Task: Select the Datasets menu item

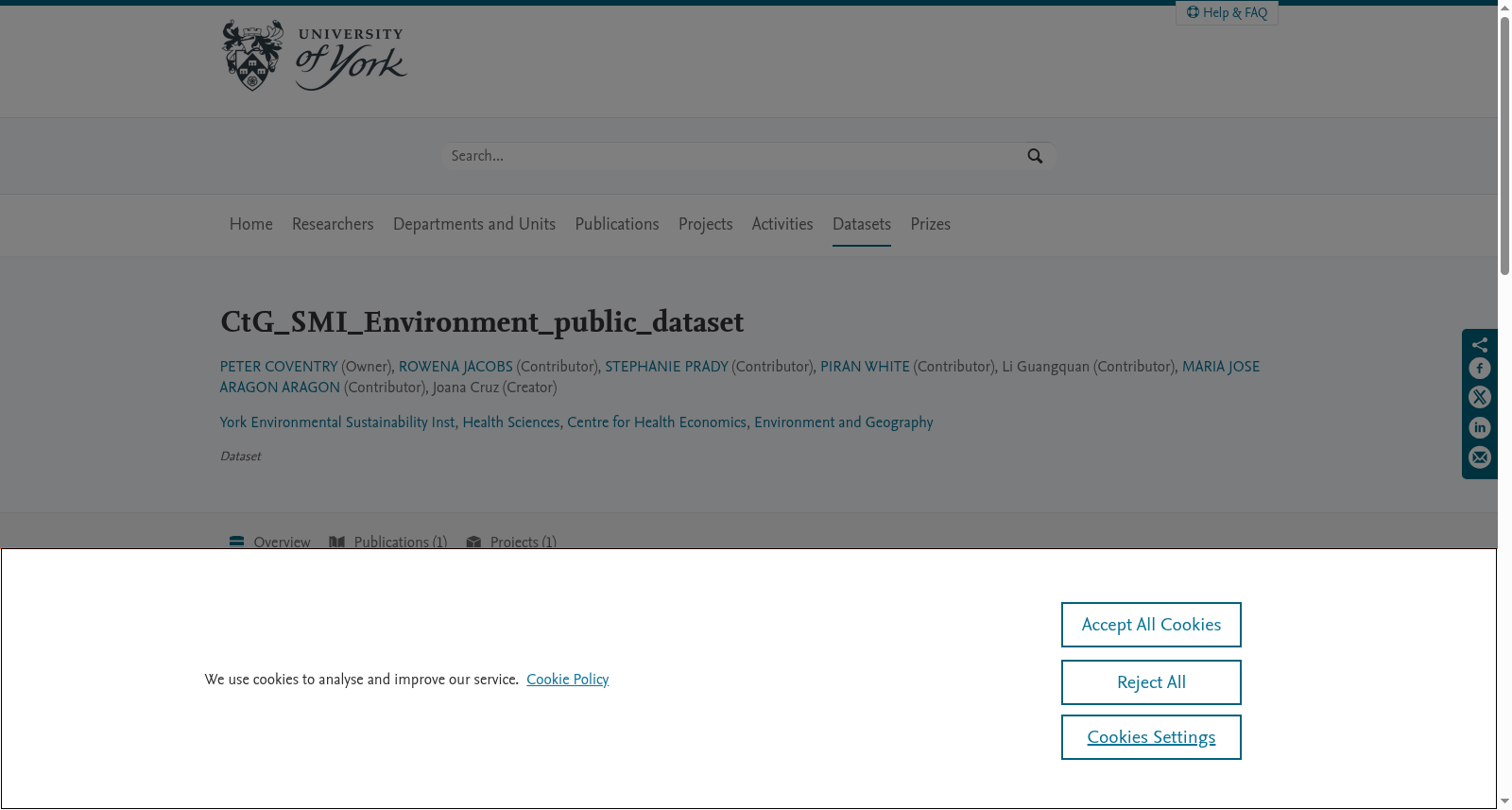Action: pyautogui.click(x=862, y=224)
